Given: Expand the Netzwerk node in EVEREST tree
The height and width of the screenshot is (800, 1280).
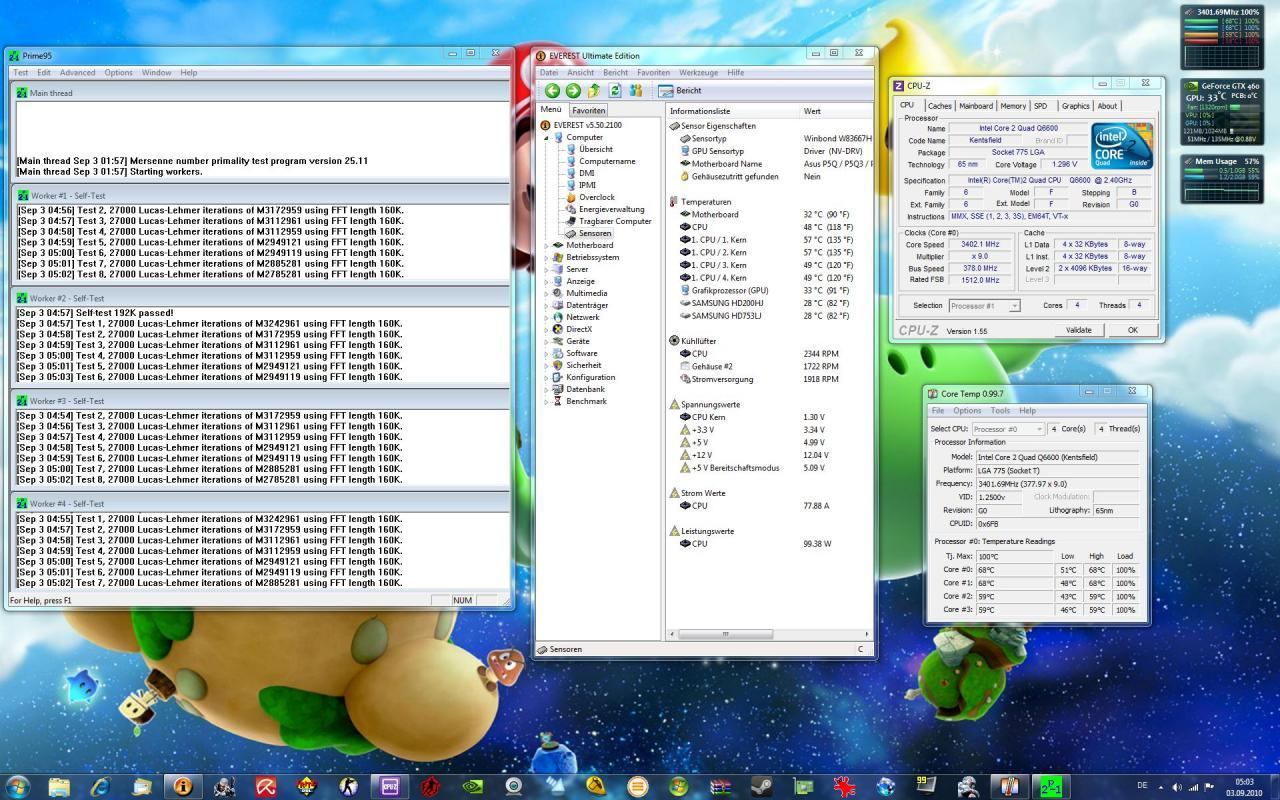Looking at the screenshot, I should pos(547,317).
